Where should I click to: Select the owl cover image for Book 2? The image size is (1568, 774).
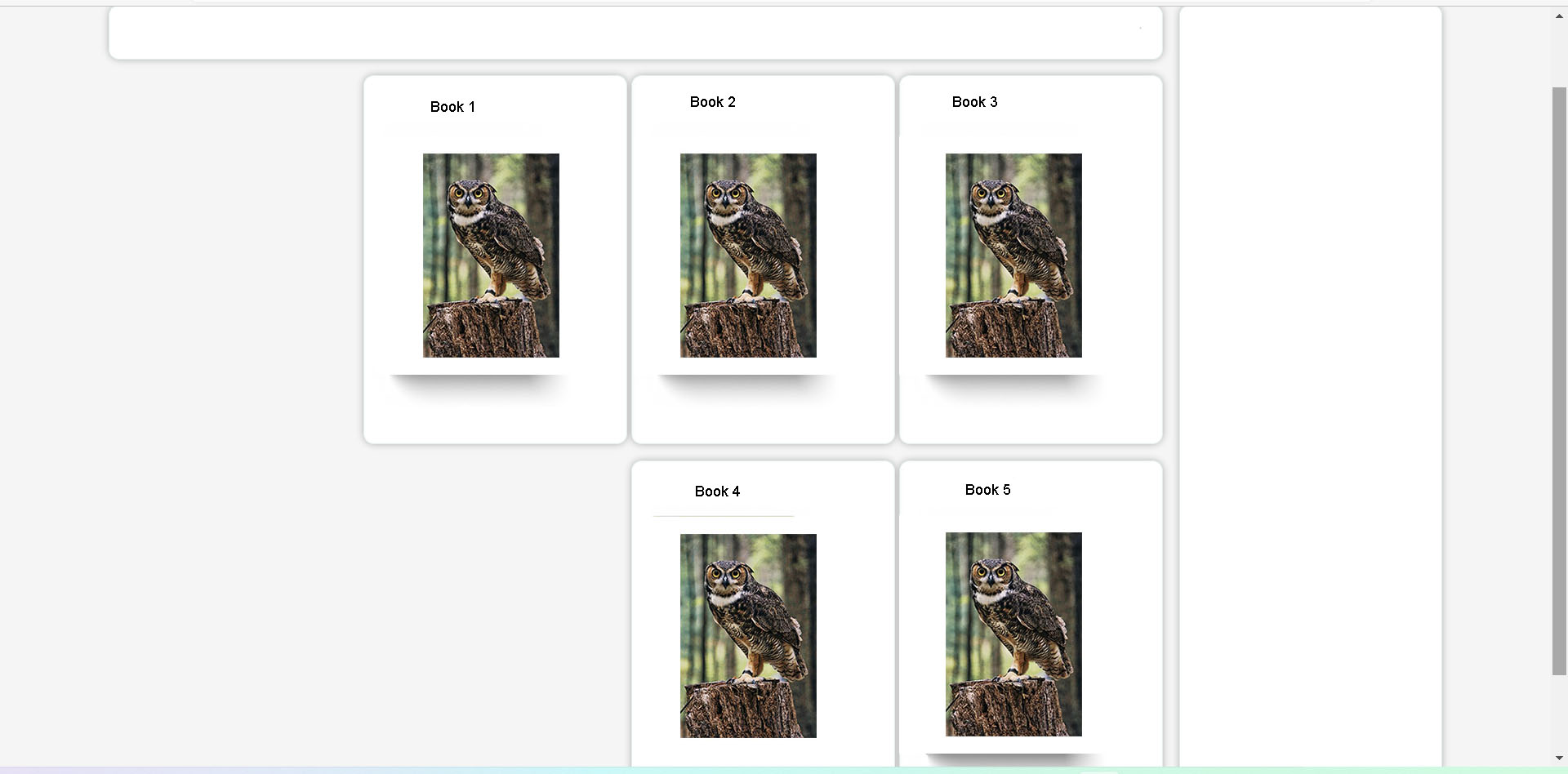tap(748, 256)
